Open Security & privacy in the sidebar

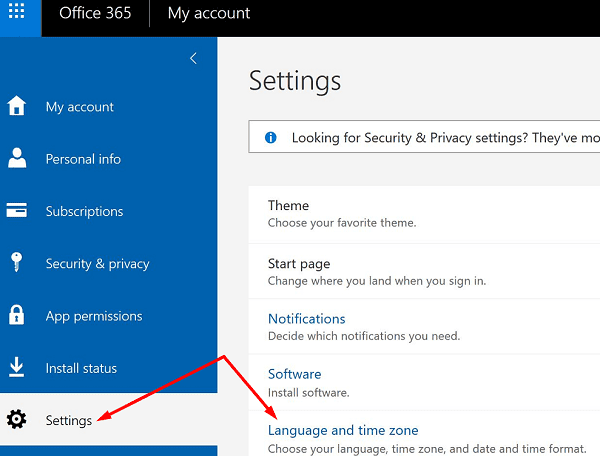click(97, 264)
